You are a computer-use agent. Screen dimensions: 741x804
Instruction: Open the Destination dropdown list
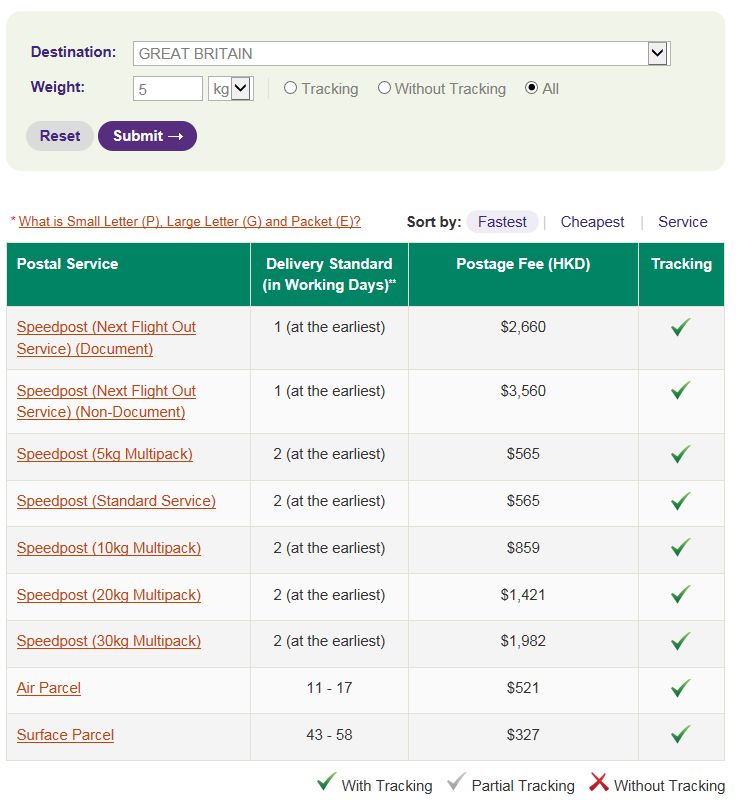[657, 54]
